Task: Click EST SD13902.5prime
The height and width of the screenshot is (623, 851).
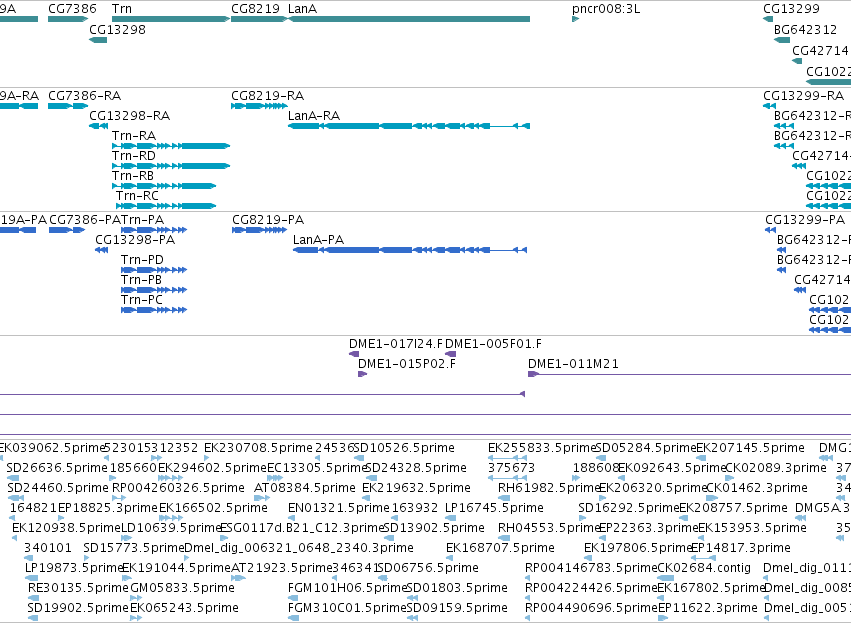Action: [434, 528]
